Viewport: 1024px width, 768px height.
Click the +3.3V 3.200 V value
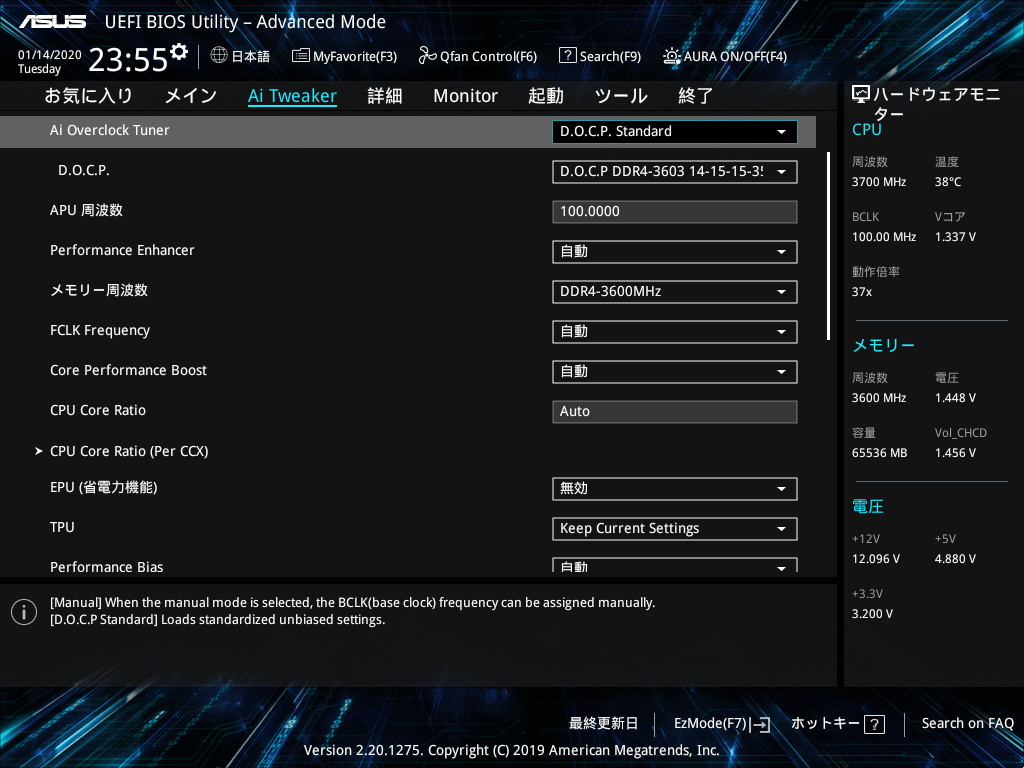872,614
